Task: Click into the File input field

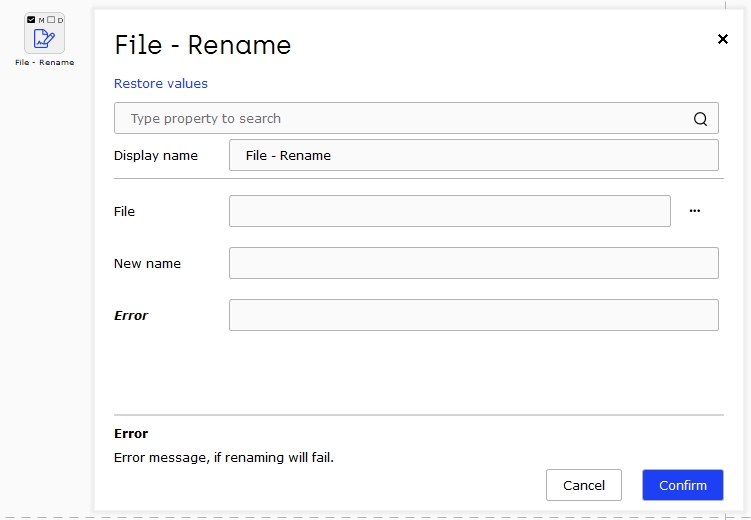Action: click(x=450, y=211)
